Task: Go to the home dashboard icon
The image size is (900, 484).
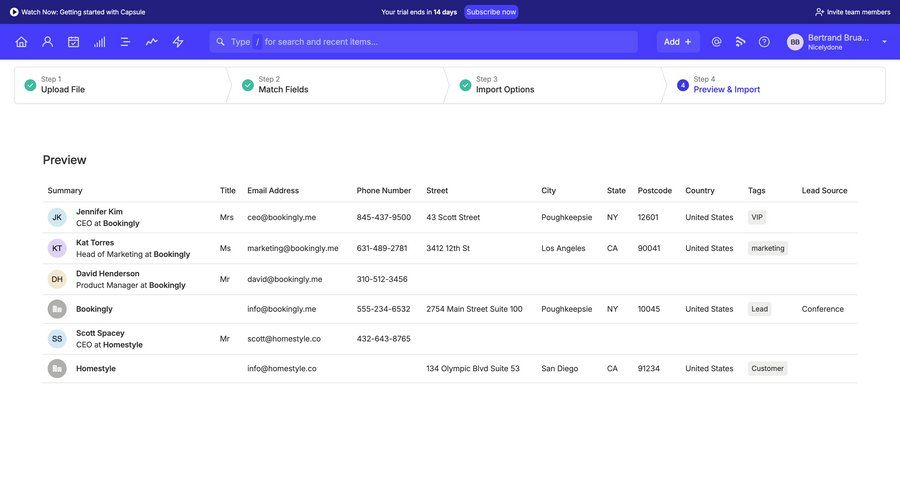Action: (x=21, y=42)
